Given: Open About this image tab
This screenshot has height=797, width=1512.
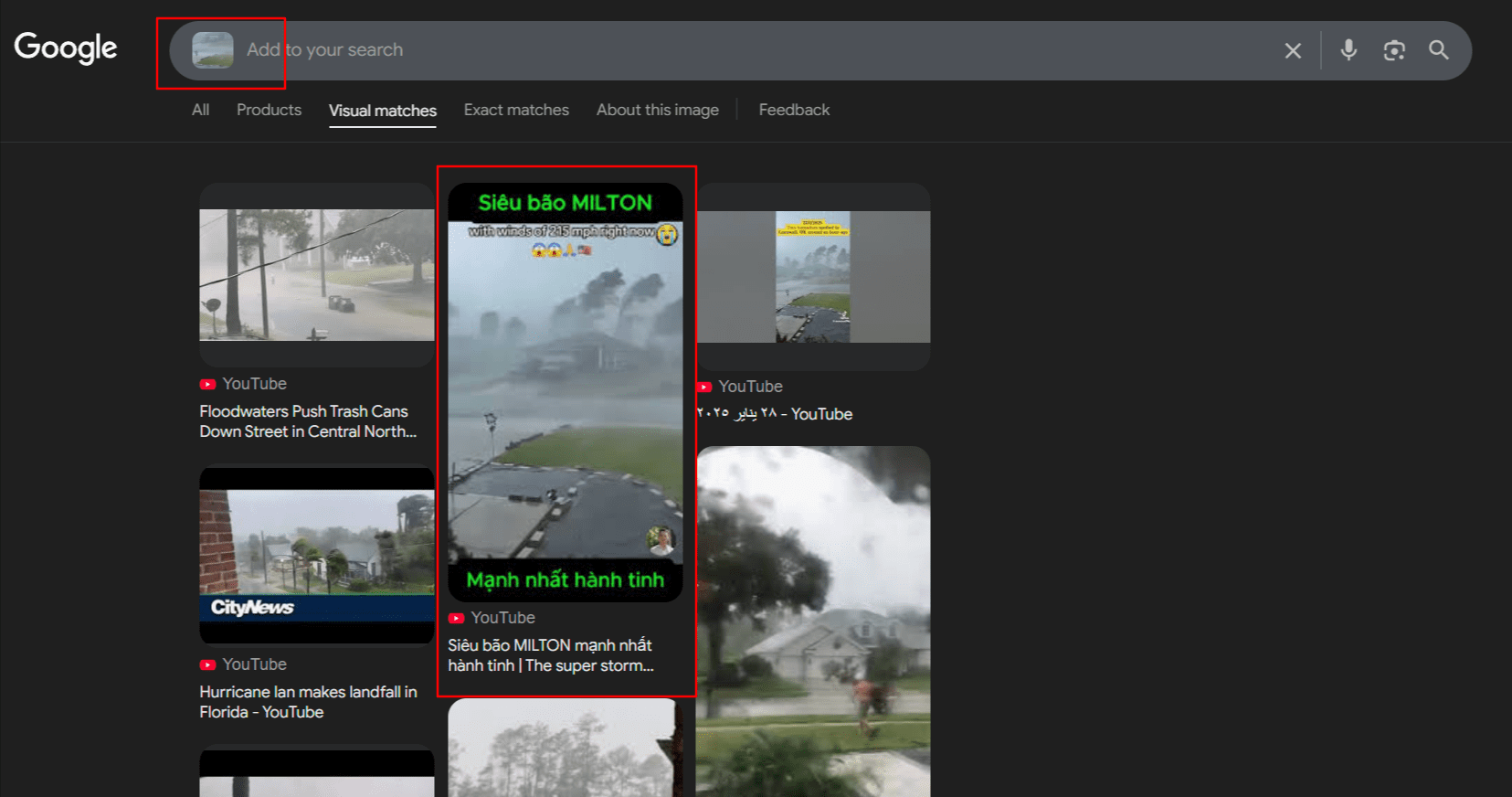Looking at the screenshot, I should [x=657, y=110].
